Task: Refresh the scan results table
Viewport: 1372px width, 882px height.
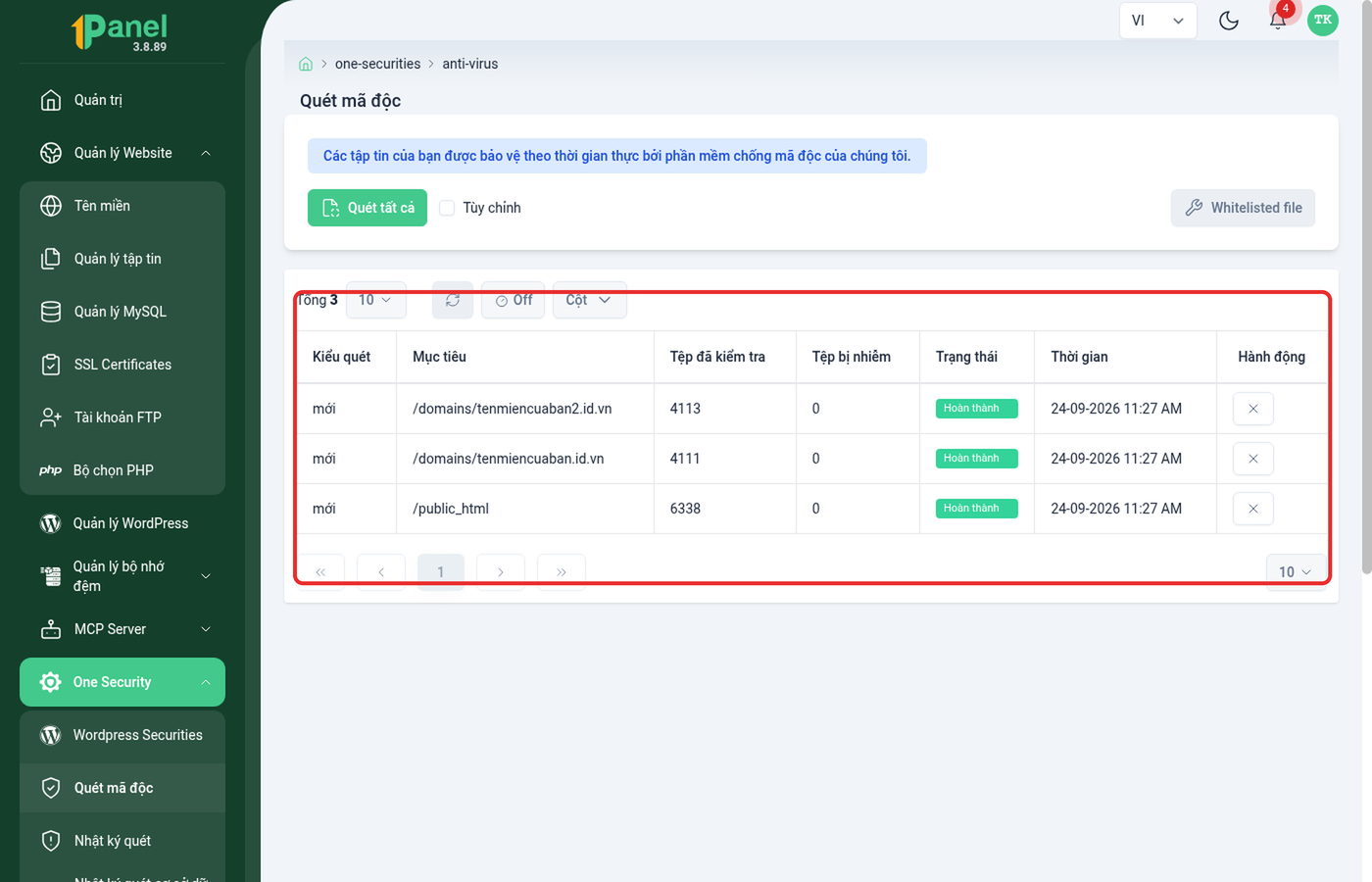Action: coord(453,300)
